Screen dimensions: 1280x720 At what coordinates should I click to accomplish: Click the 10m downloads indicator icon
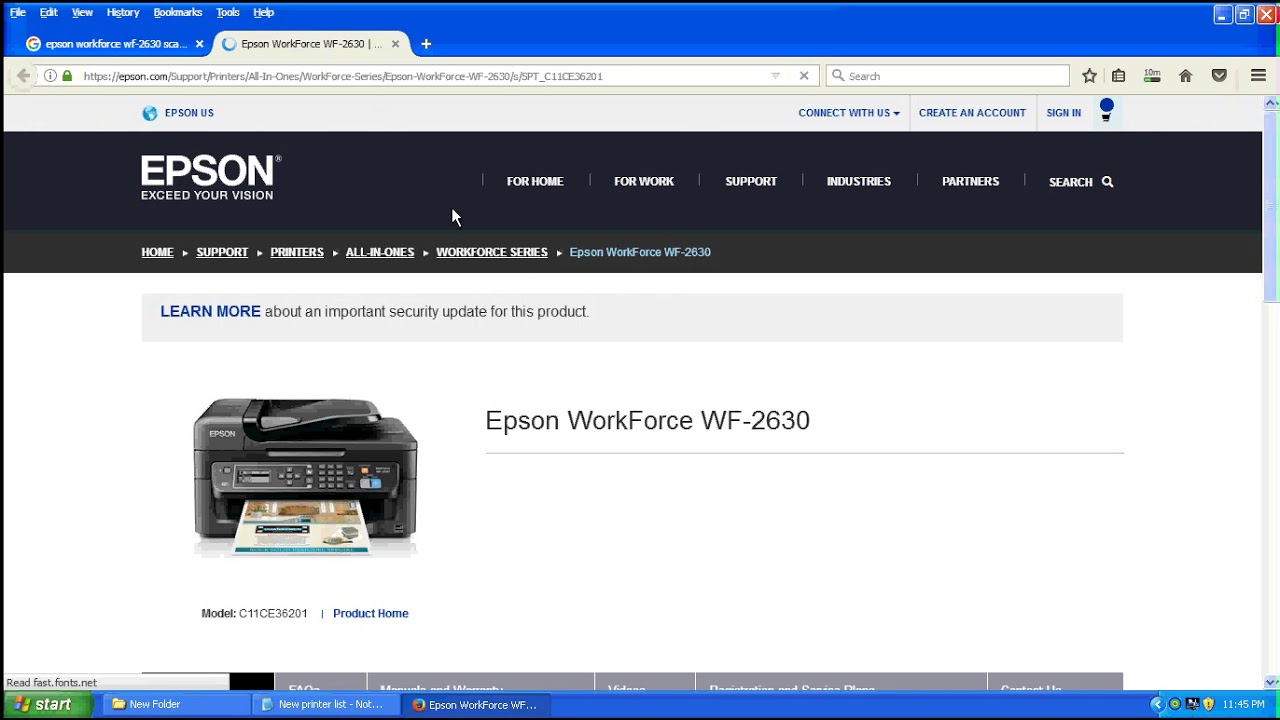1152,76
